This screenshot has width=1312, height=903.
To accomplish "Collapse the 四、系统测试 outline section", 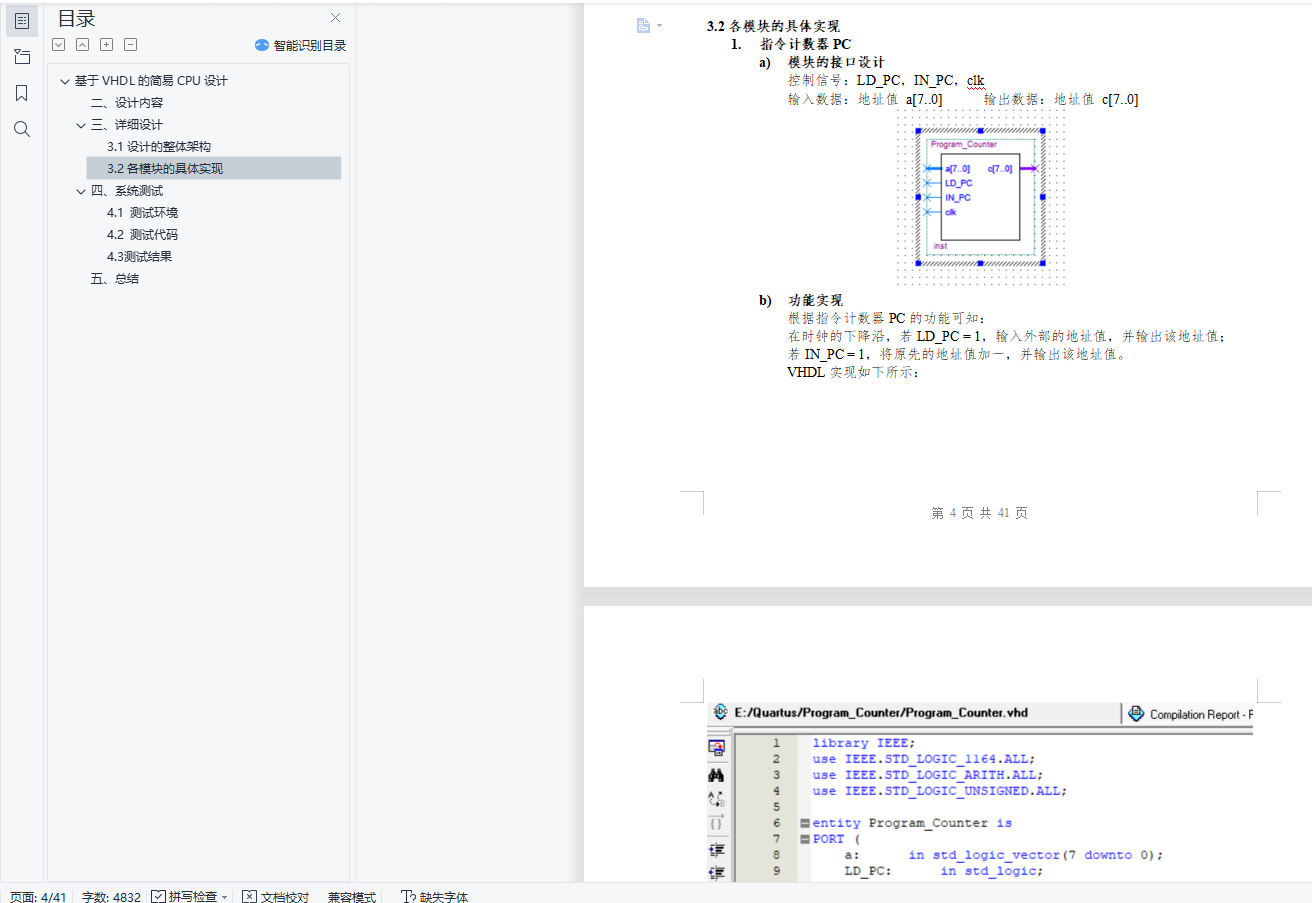I will point(81,191).
